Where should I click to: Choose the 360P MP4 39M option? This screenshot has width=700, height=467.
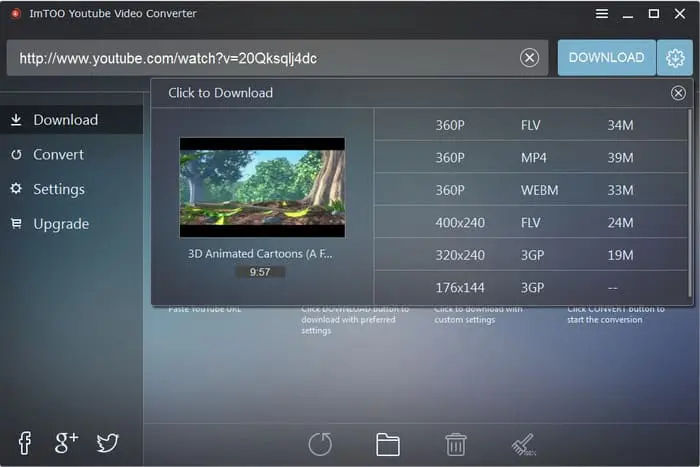531,157
